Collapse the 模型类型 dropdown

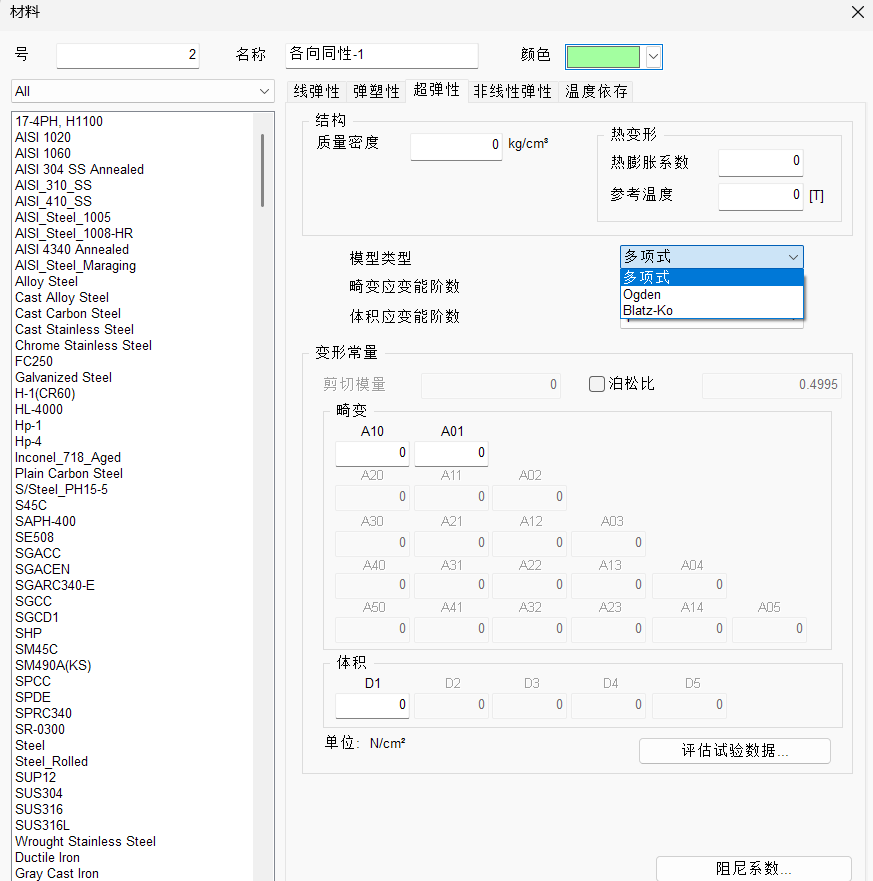pyautogui.click(x=793, y=257)
